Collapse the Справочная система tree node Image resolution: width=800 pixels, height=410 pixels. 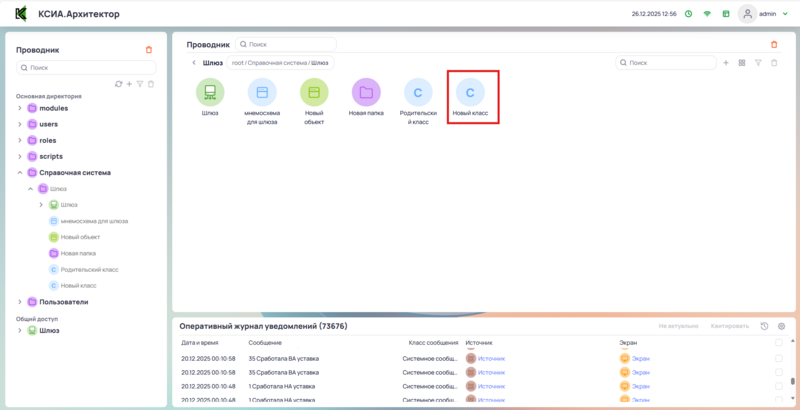pyautogui.click(x=20, y=172)
